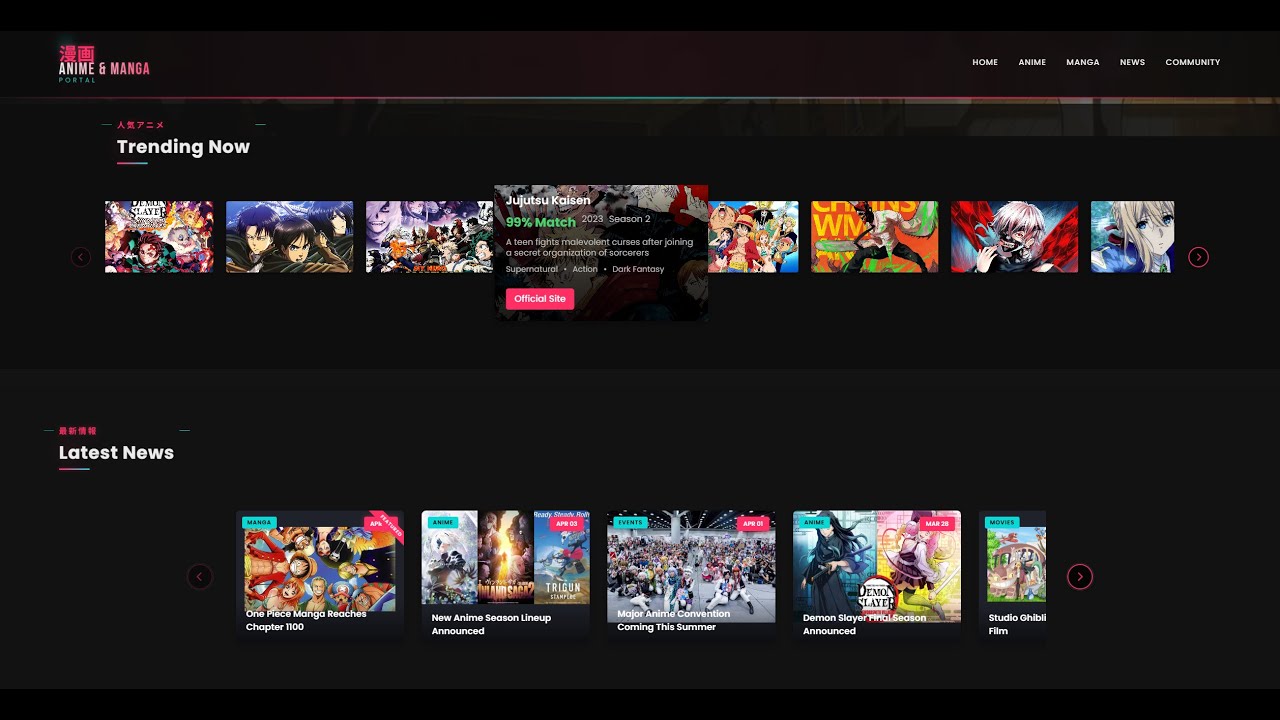The width and height of the screenshot is (1280, 720).
Task: Open One Piece Manga Reaches Chapter 1100 article
Action: [320, 577]
